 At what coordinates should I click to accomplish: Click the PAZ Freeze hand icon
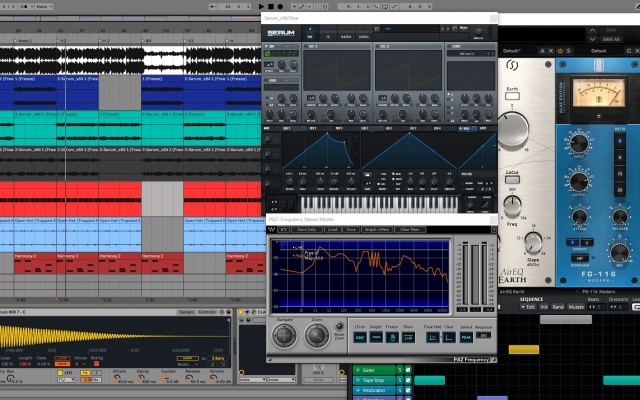pyautogui.click(x=392, y=337)
